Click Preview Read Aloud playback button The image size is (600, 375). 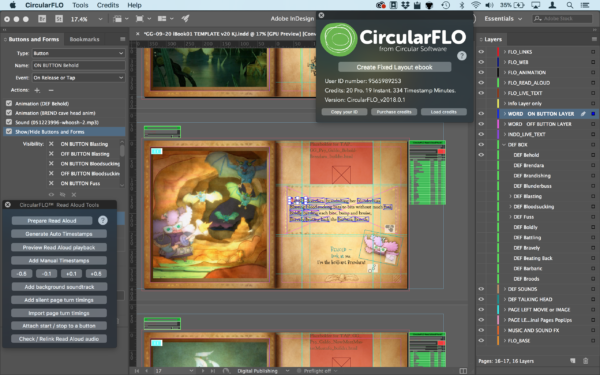pos(59,247)
